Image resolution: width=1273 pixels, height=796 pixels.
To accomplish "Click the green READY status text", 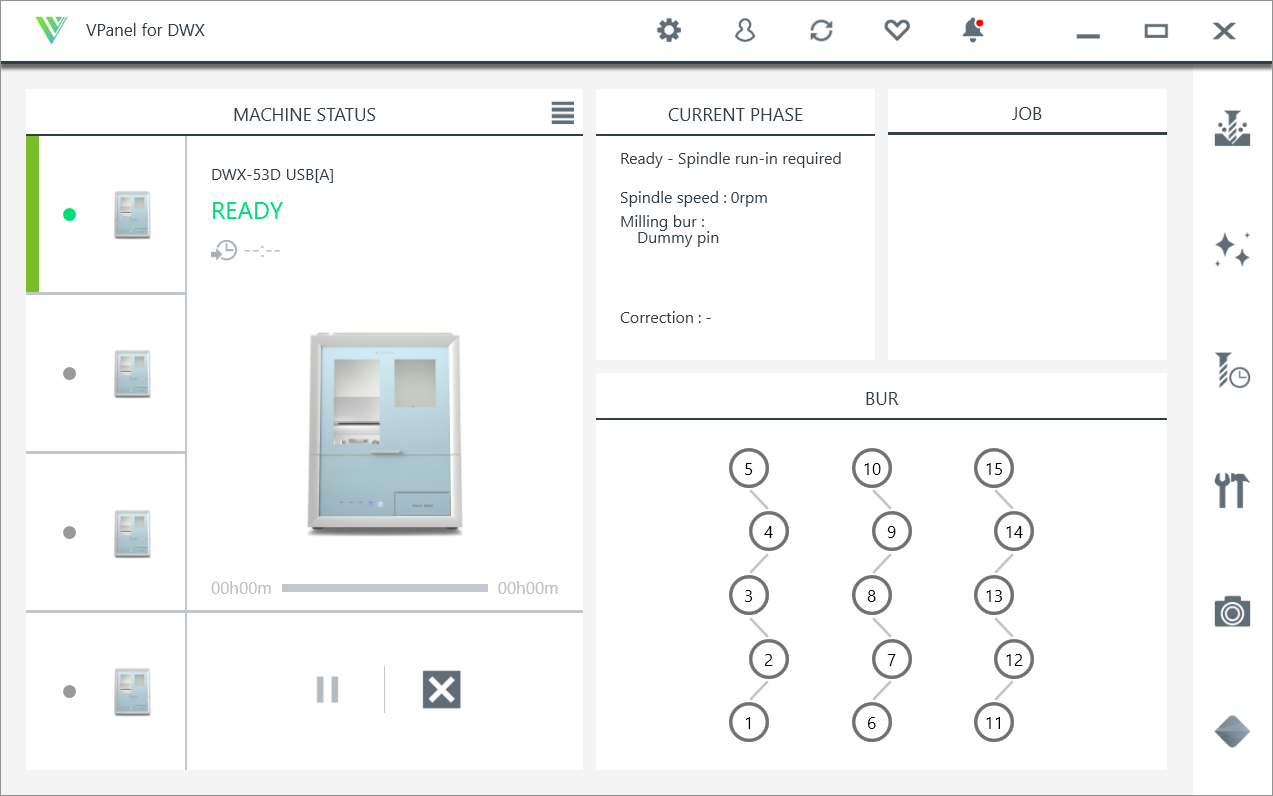I will click(247, 211).
